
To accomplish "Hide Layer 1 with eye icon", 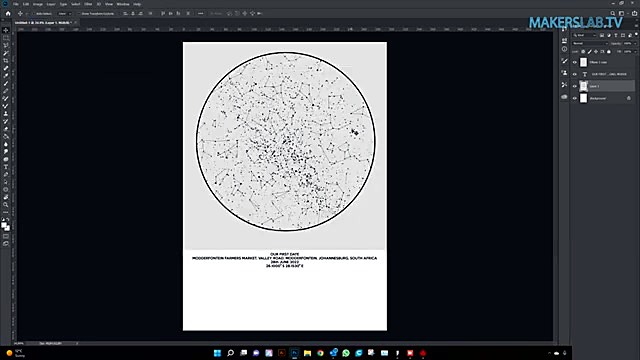I will [x=575, y=86].
